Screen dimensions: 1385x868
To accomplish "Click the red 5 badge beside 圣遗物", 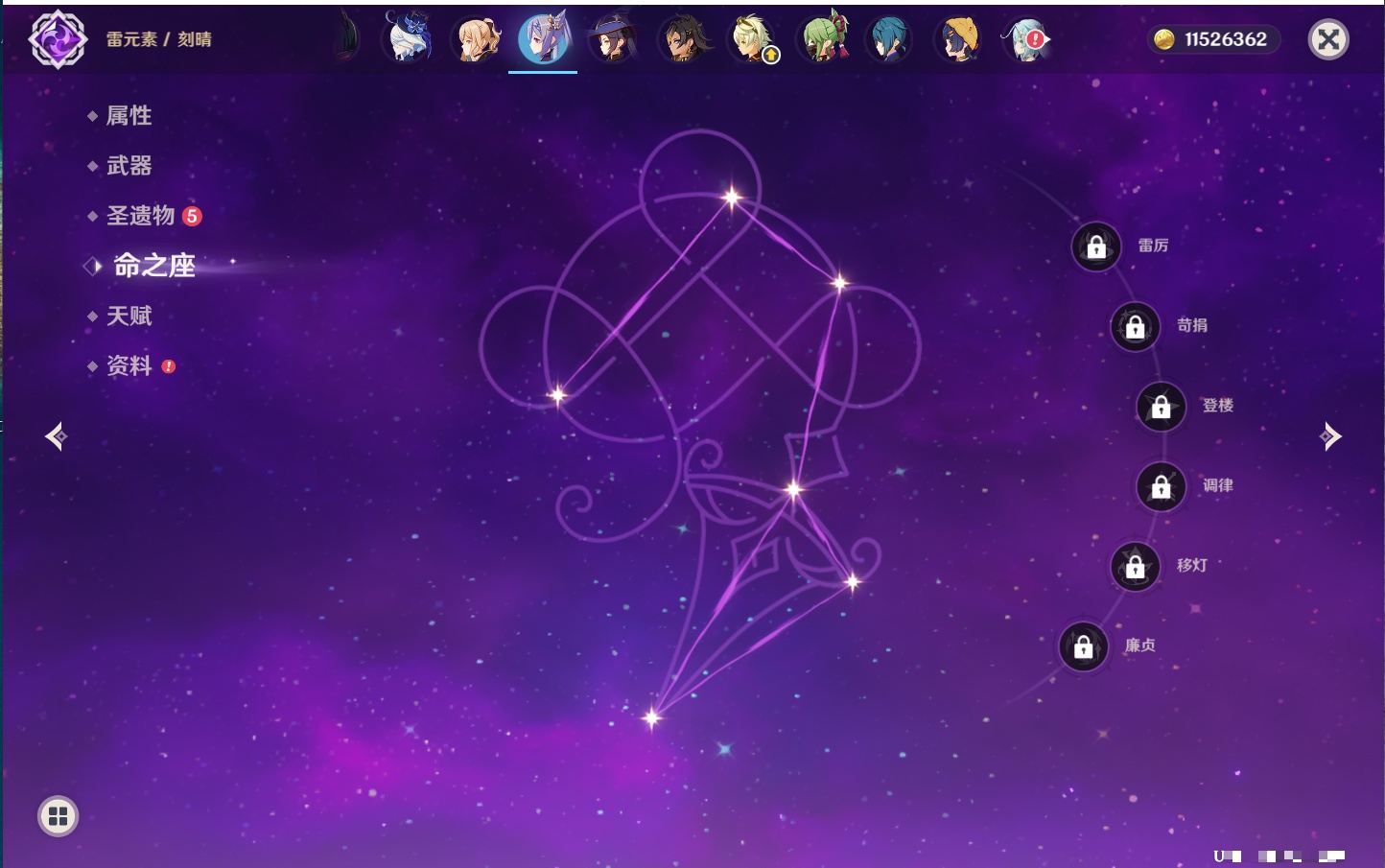I will (192, 216).
